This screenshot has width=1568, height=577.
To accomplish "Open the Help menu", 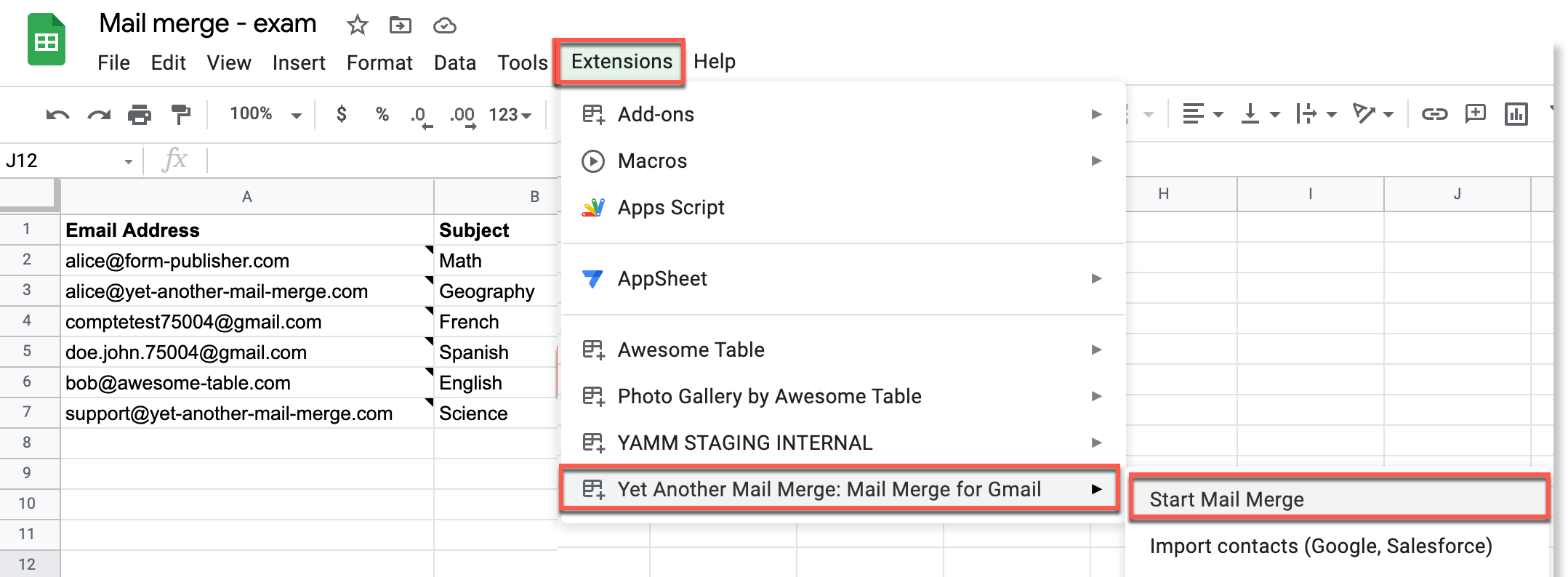I will tap(715, 62).
